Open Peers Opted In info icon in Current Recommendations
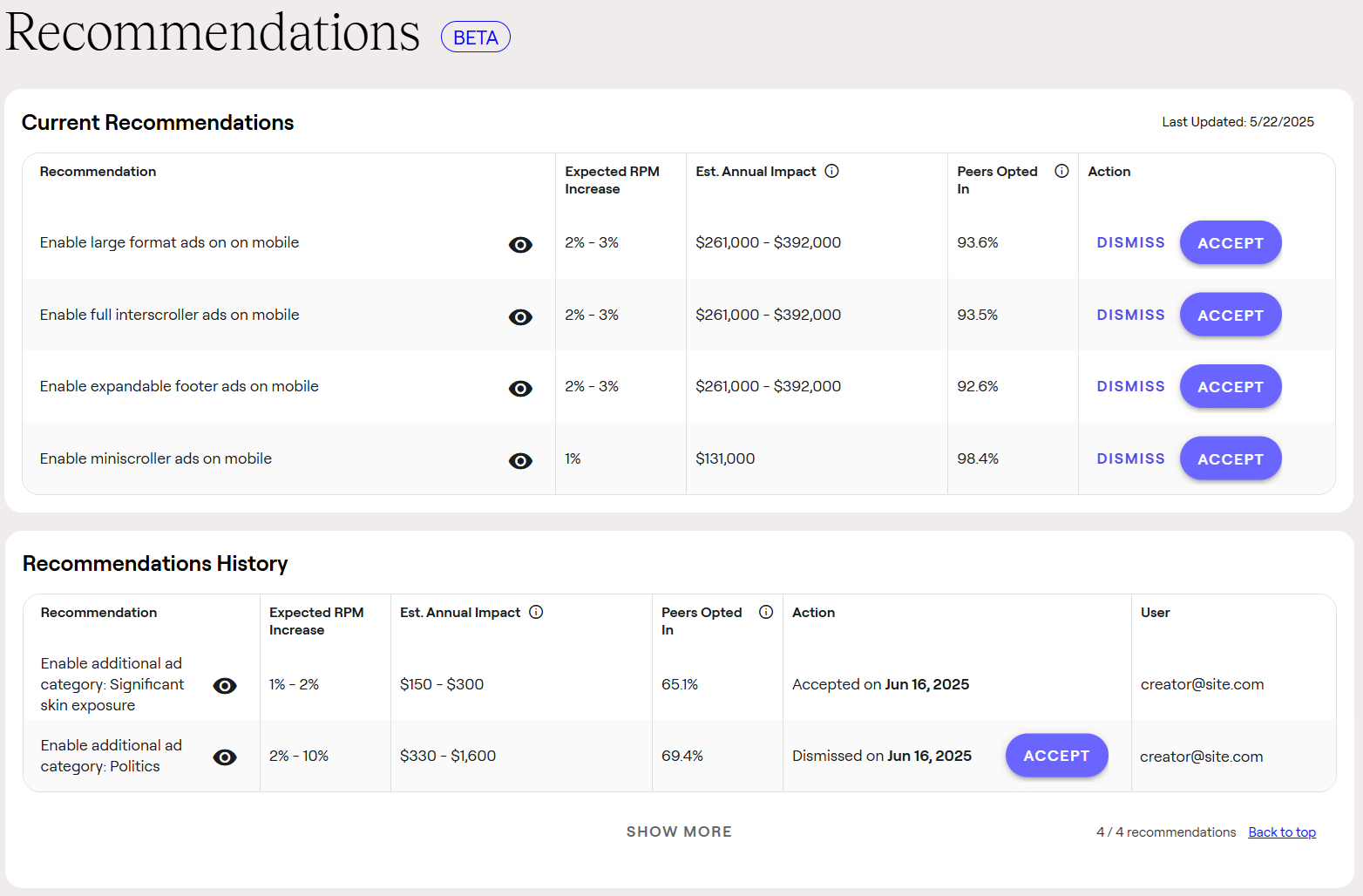 click(1061, 171)
